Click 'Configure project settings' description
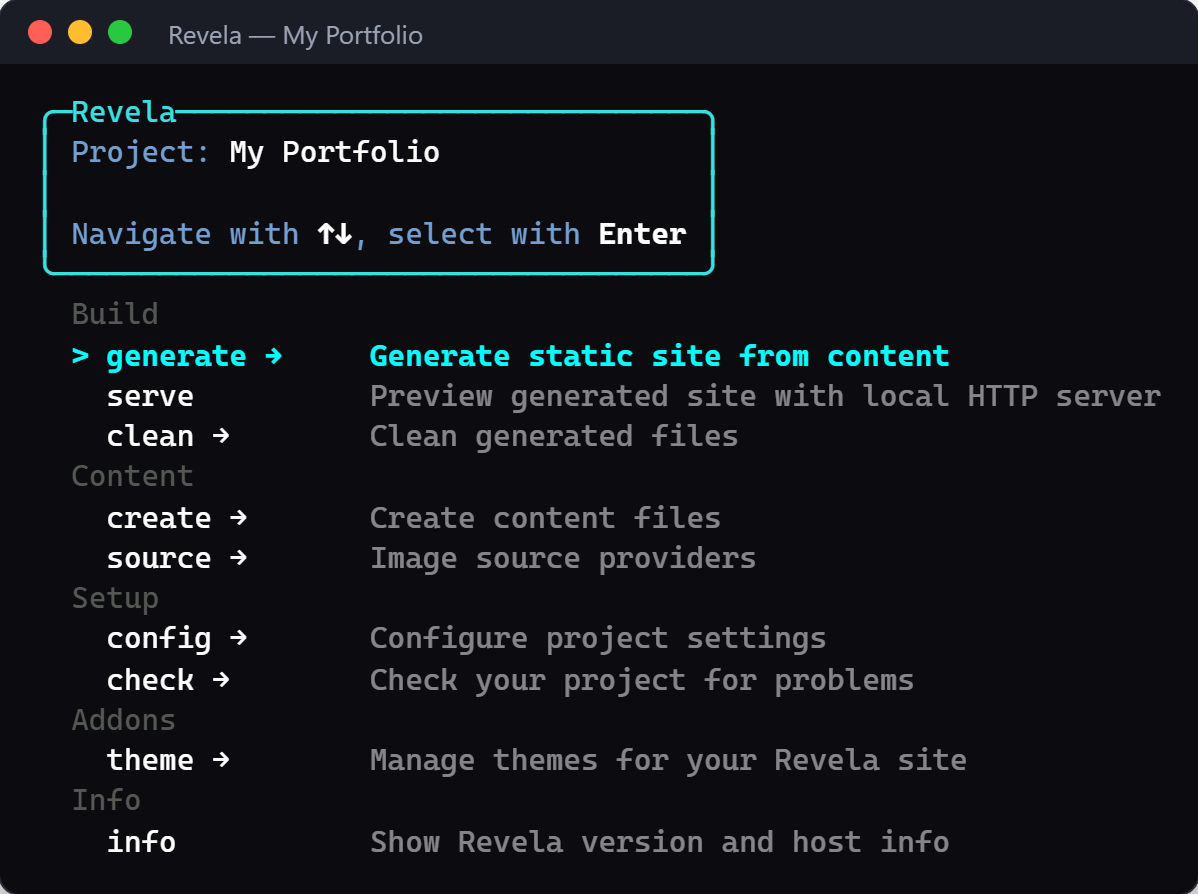Viewport: 1198px width, 894px height. click(x=597, y=639)
